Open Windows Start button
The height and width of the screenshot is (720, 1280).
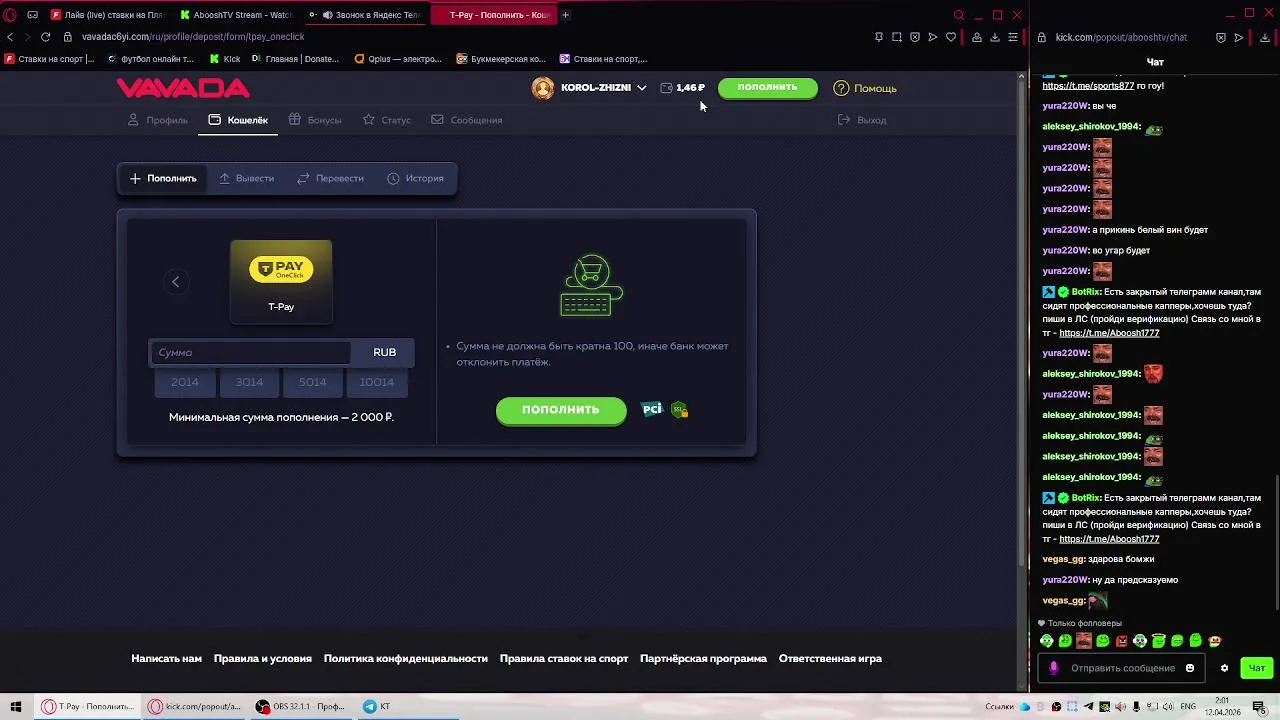pyautogui.click(x=16, y=707)
